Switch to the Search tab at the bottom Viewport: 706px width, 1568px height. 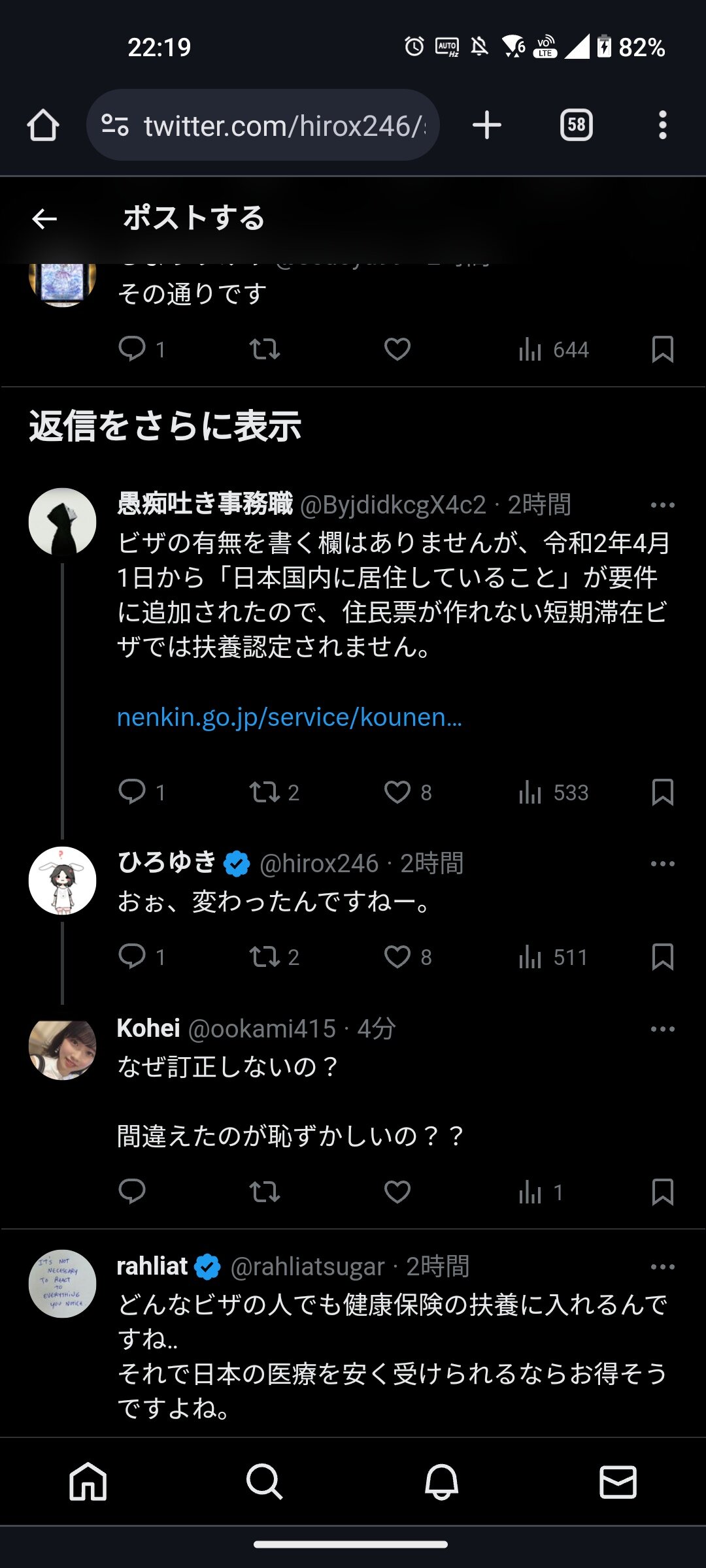(265, 1481)
